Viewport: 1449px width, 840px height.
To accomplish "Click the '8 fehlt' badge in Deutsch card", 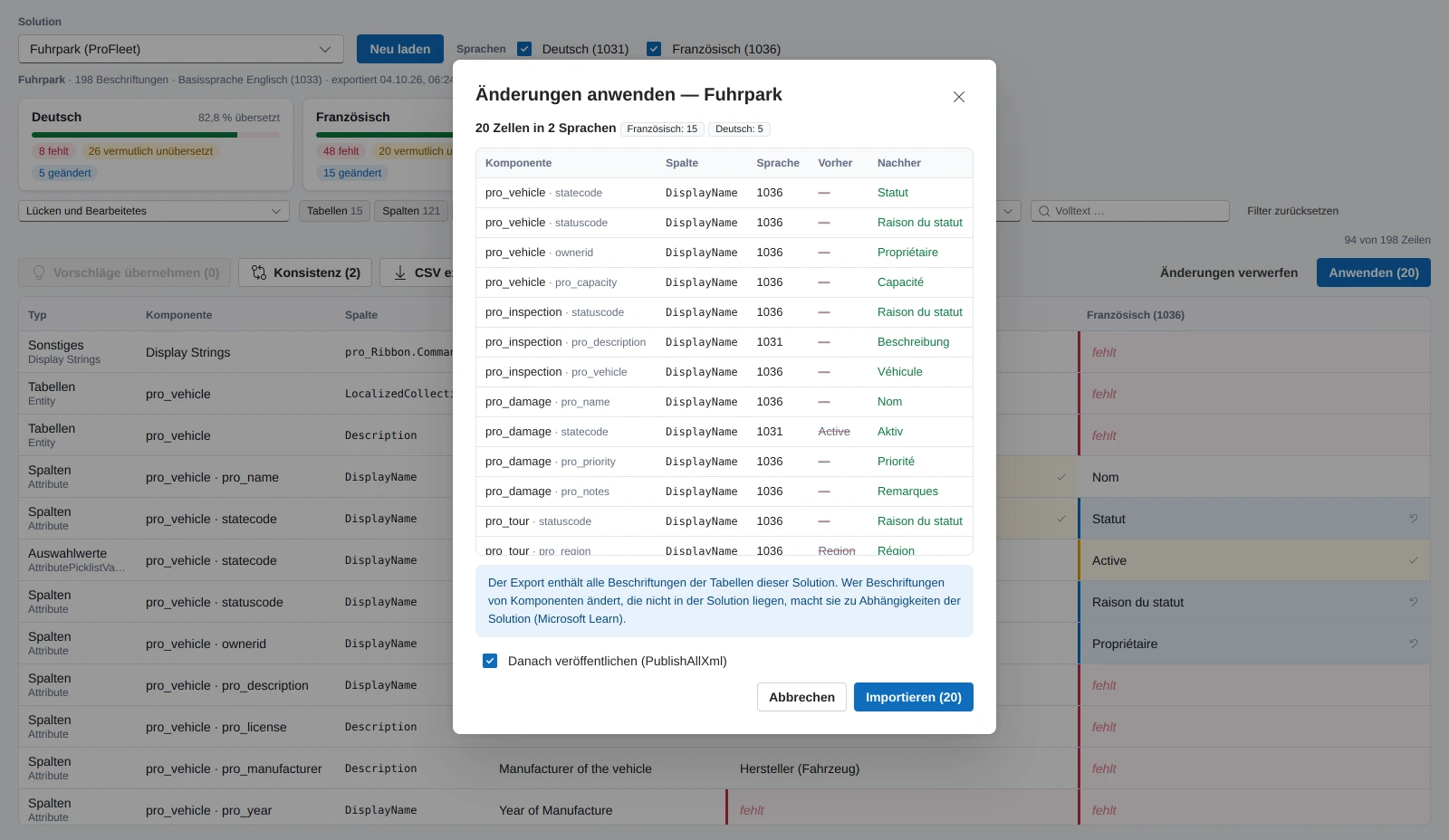I will pos(53,151).
